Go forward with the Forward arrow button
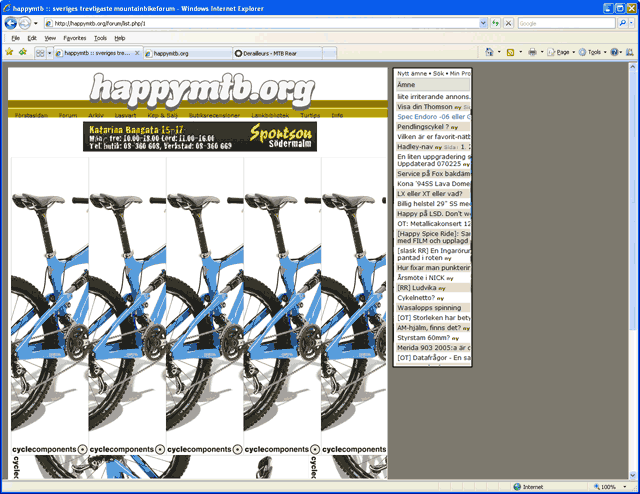The width and height of the screenshot is (640, 494). [x=24, y=23]
